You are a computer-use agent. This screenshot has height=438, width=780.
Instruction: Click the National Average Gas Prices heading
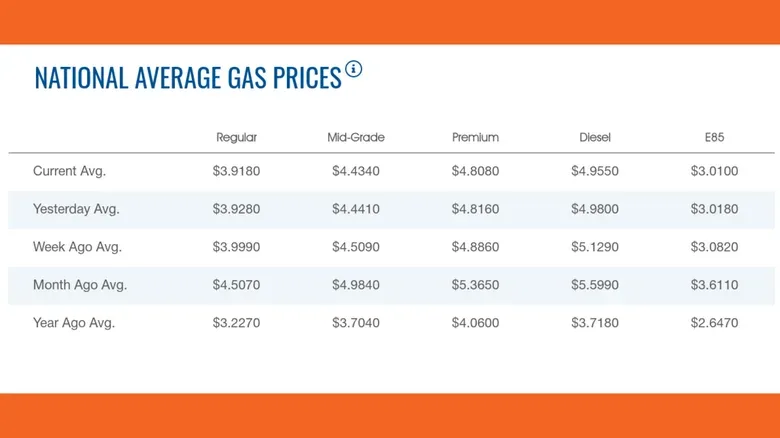pyautogui.click(x=188, y=78)
